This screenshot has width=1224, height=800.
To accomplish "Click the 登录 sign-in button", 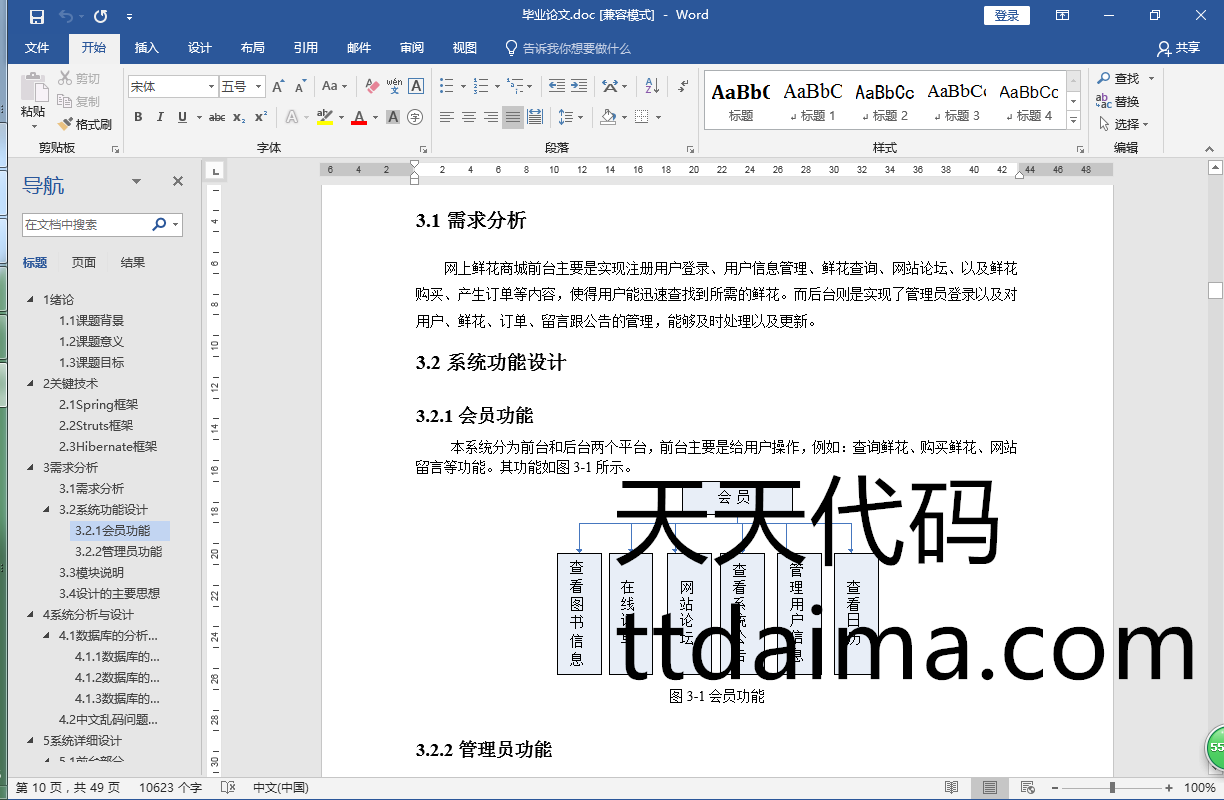I will click(x=1006, y=15).
